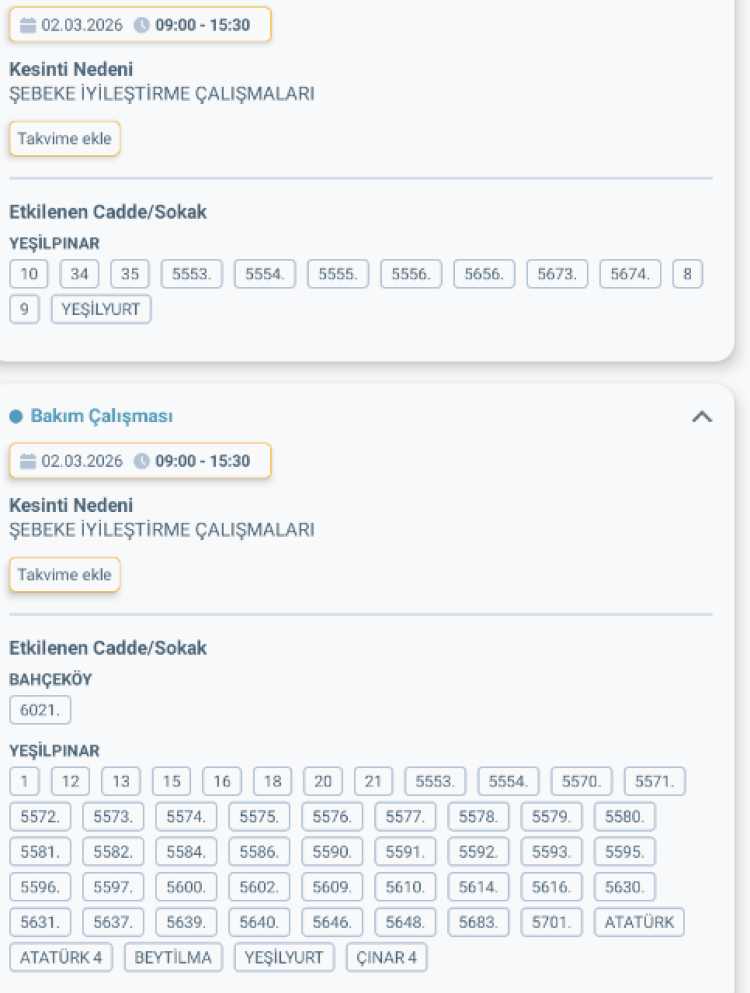Click clock icon in the topmost time badge

[x=141, y=25]
